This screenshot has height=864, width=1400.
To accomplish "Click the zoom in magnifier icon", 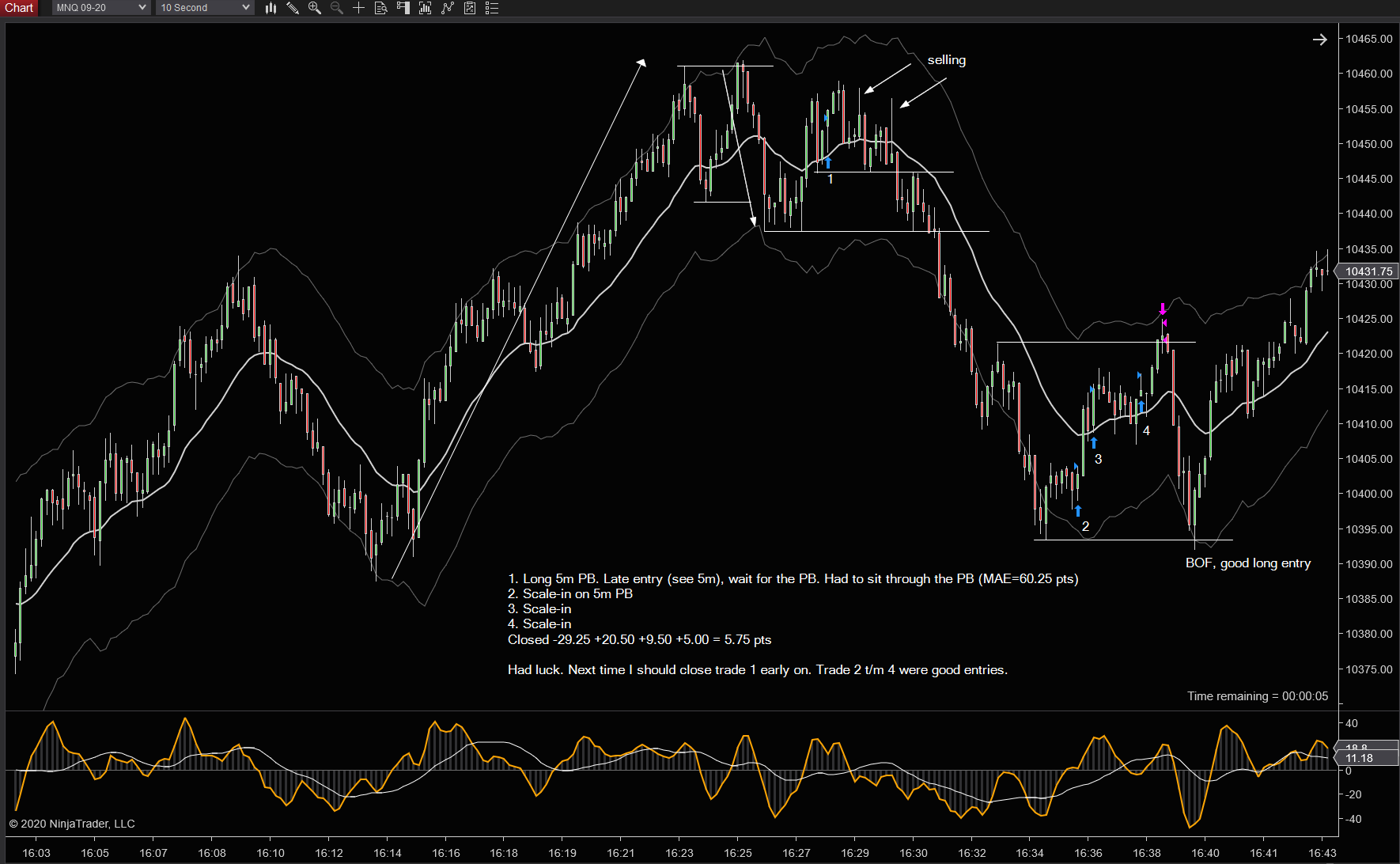I will click(x=315, y=8).
